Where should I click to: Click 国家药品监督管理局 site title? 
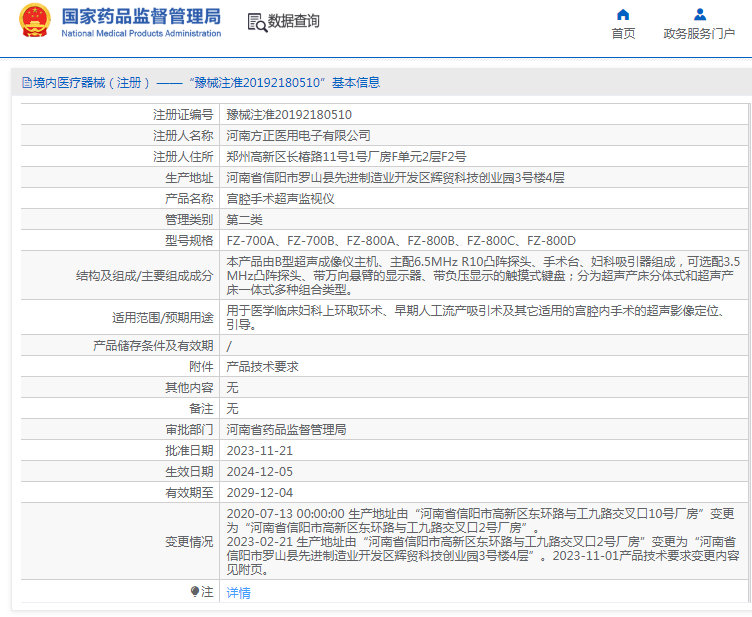[141, 16]
